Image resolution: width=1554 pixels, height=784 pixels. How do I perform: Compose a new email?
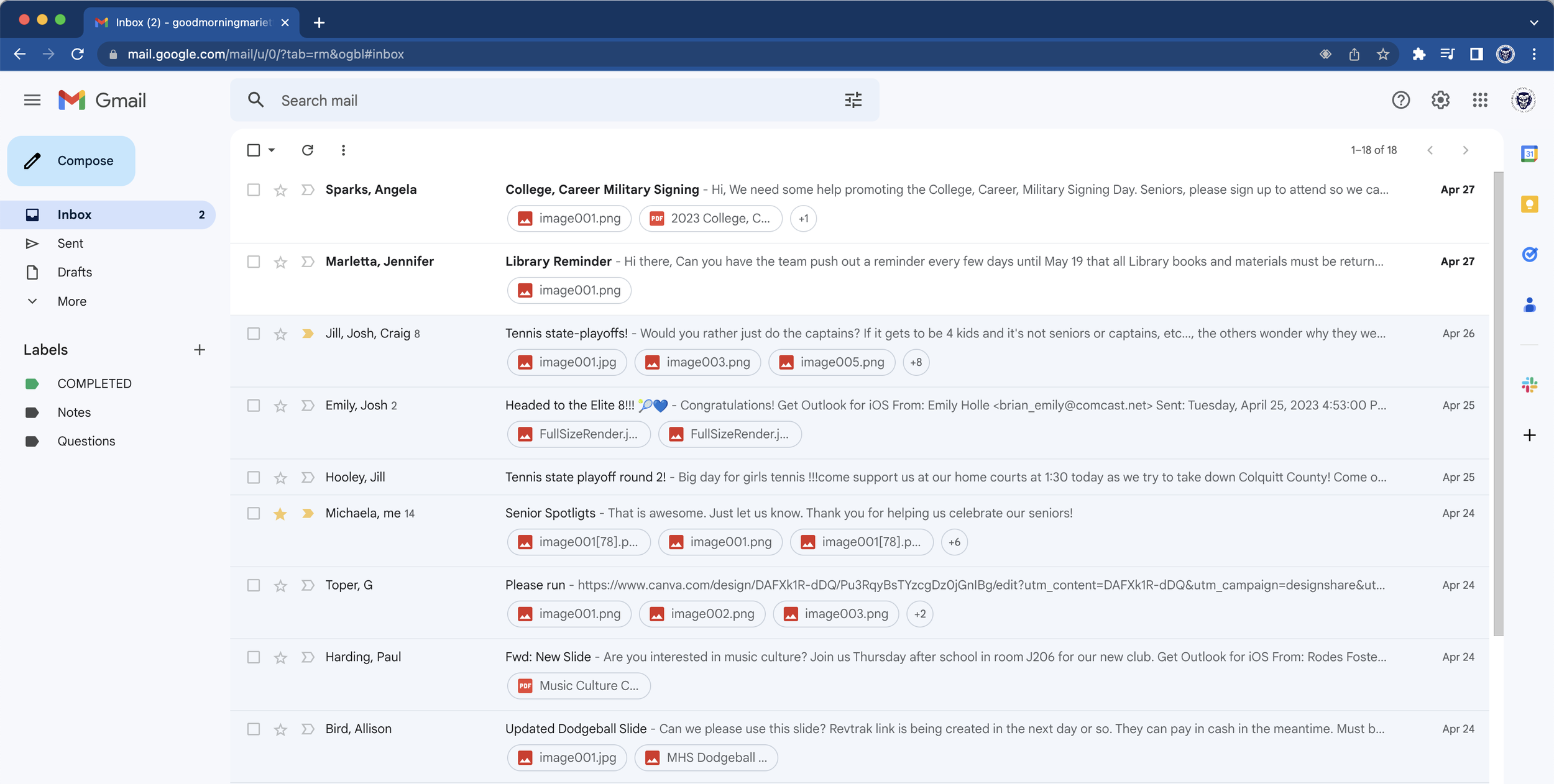tap(71, 161)
